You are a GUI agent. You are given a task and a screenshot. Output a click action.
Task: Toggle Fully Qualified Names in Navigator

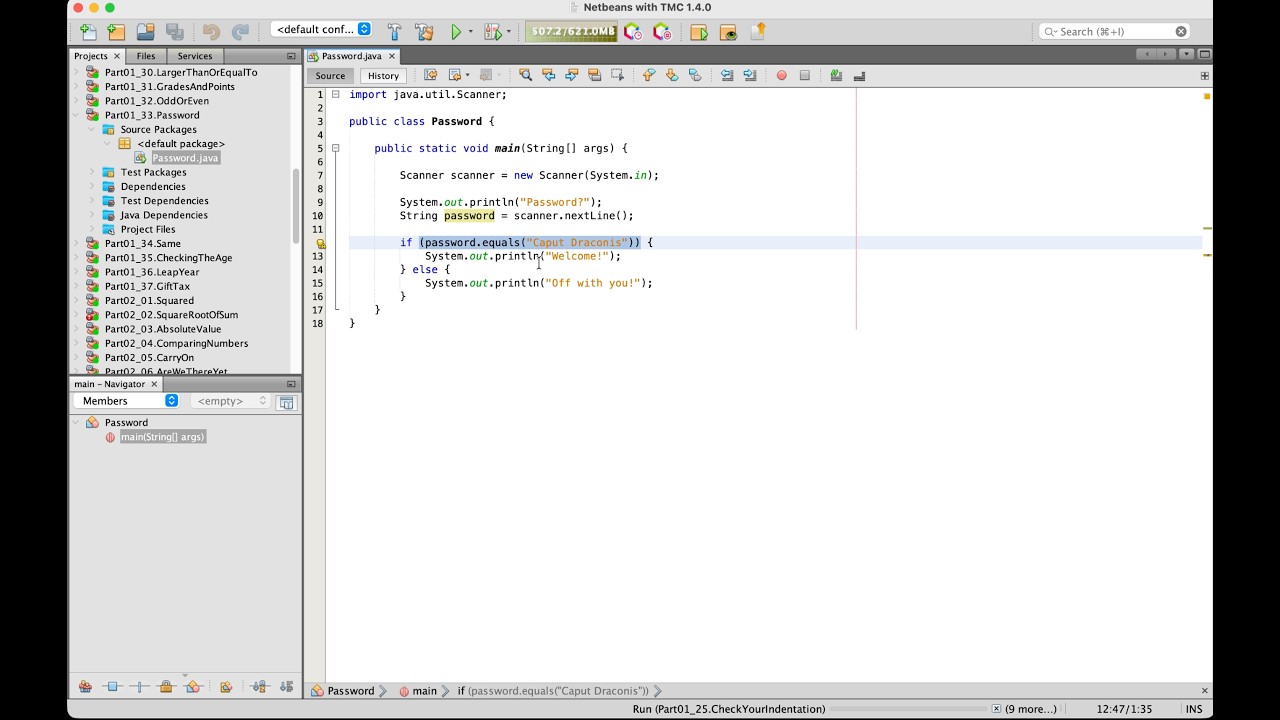click(226, 687)
